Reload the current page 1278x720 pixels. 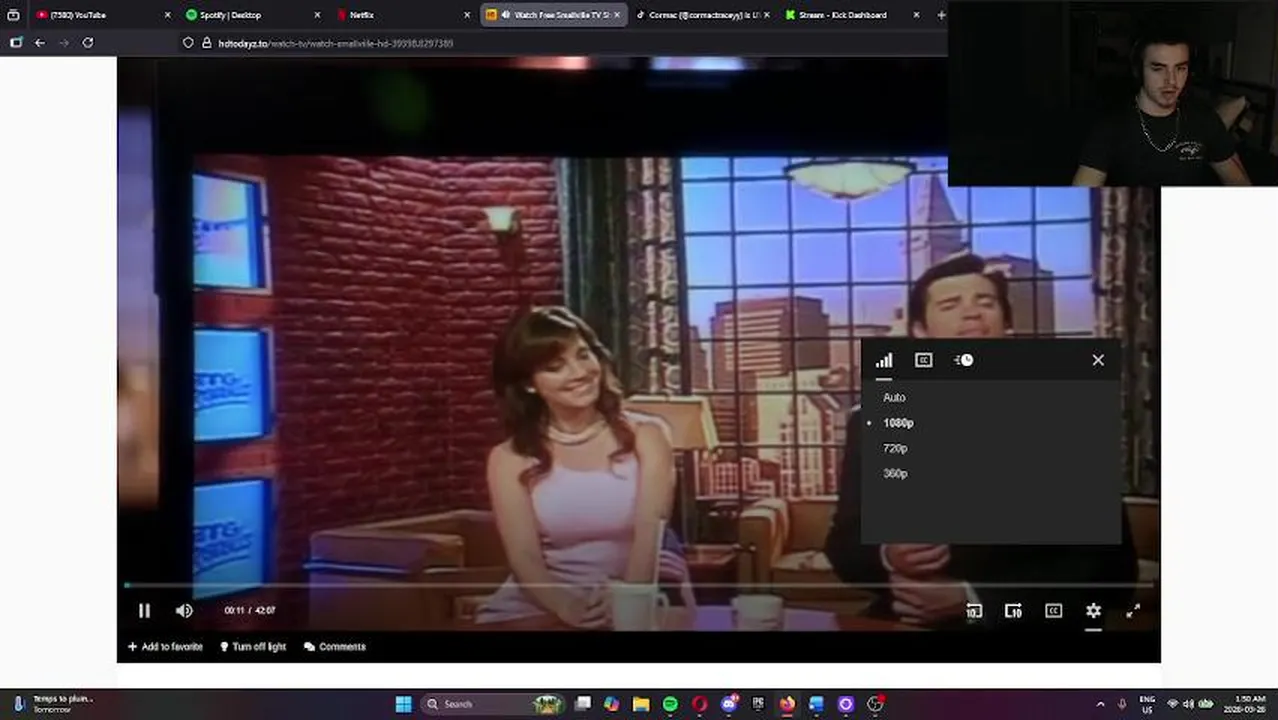[x=88, y=43]
